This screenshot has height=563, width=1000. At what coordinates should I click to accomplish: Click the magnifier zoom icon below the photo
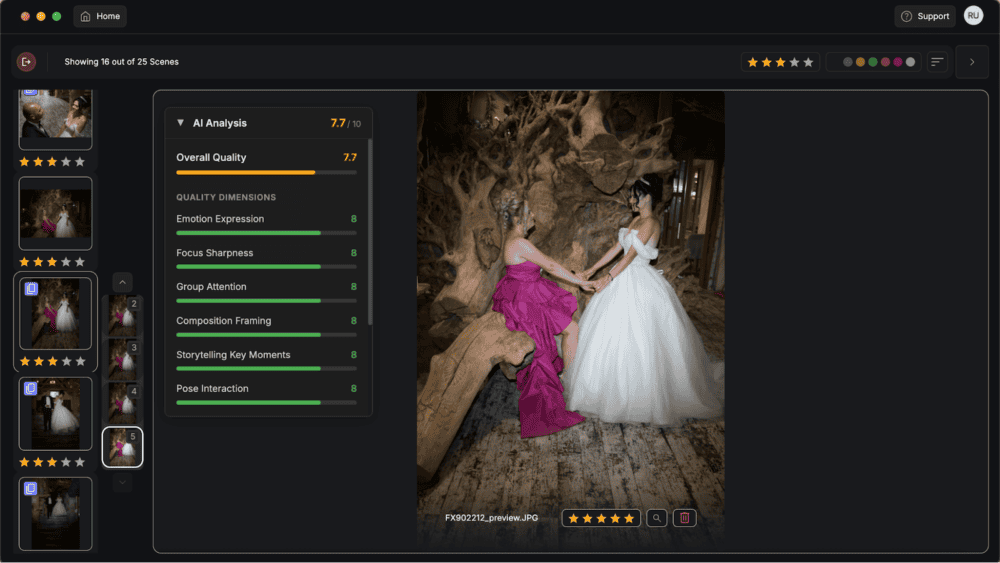656,518
